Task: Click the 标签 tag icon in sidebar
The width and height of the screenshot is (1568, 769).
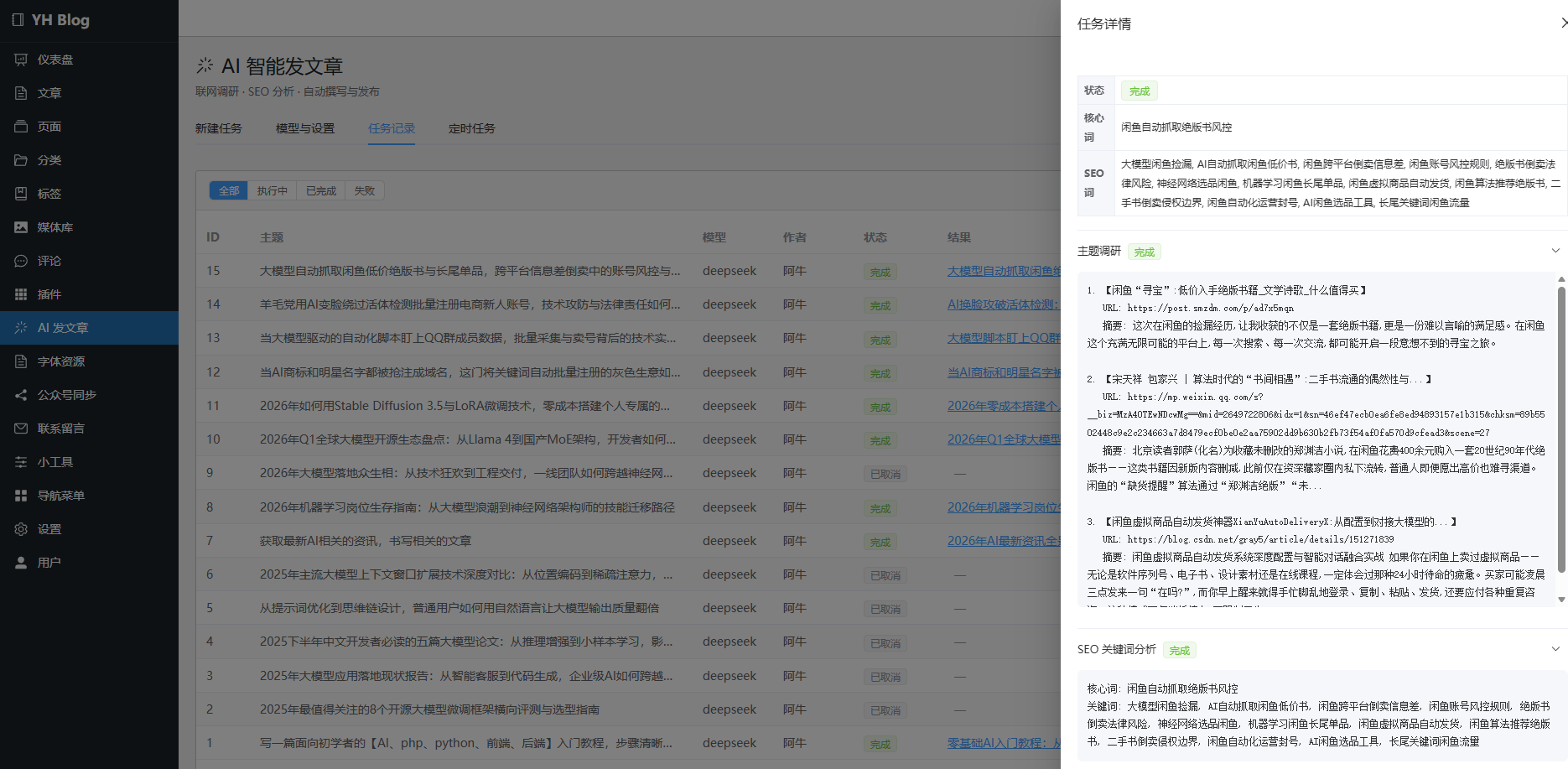Action: point(21,194)
